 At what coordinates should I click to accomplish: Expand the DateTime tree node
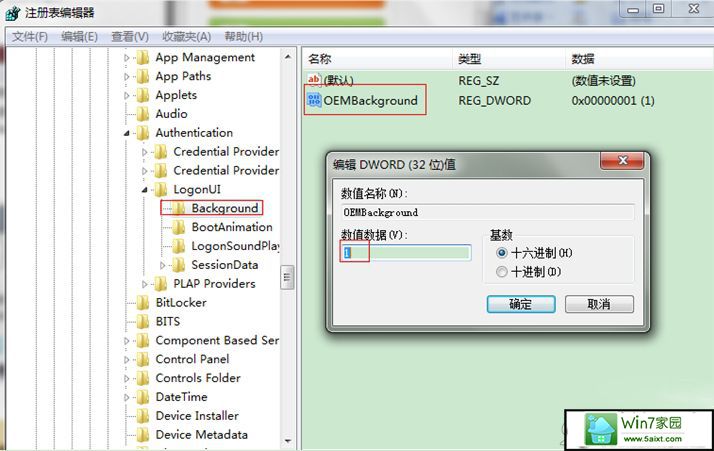(x=127, y=397)
